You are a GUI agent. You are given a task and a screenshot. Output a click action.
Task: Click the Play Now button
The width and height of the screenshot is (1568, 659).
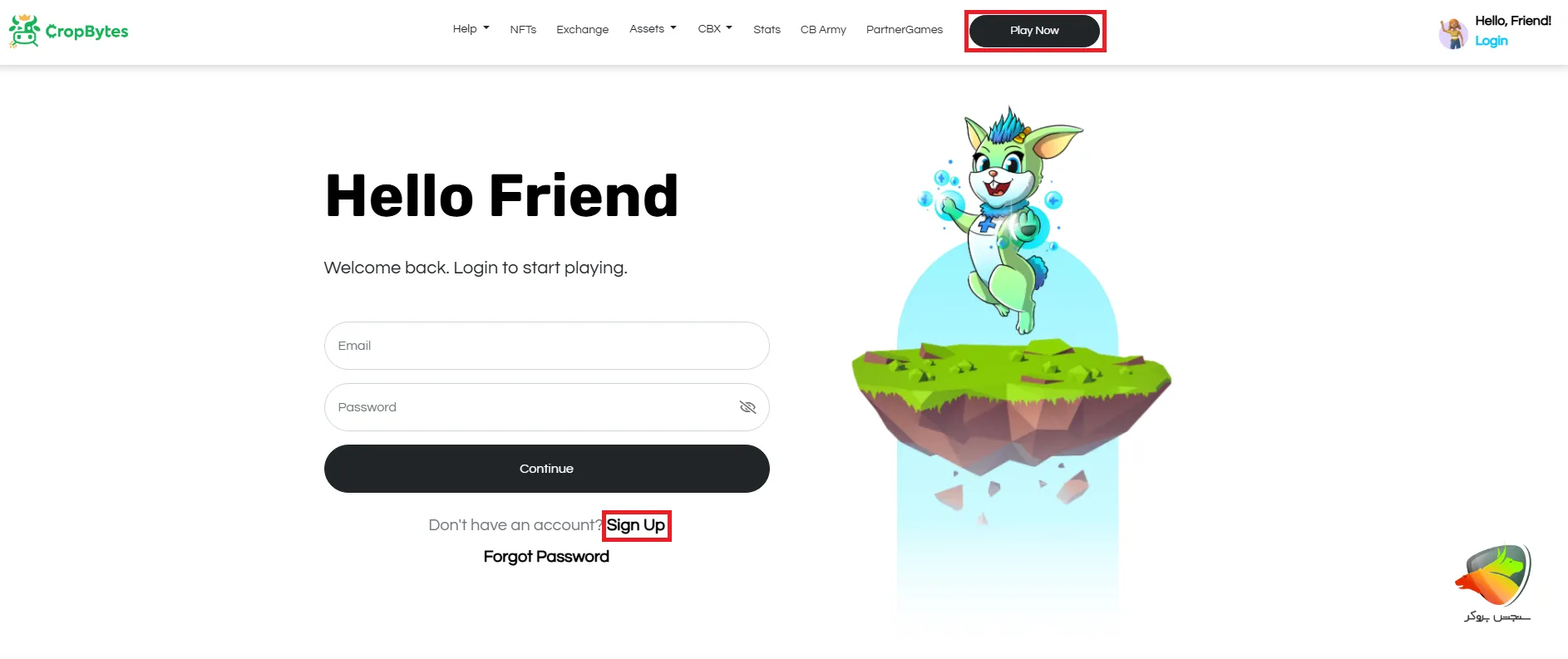[1035, 31]
